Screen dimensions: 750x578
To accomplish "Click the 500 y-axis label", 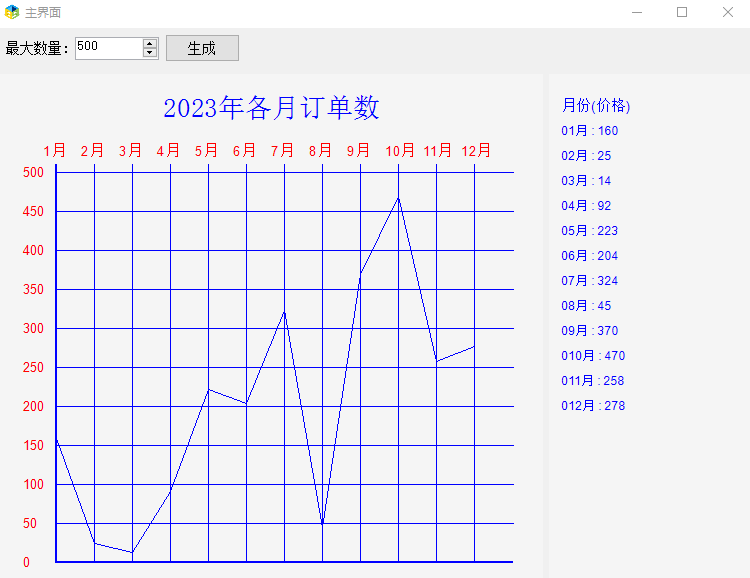I will 33,172.
